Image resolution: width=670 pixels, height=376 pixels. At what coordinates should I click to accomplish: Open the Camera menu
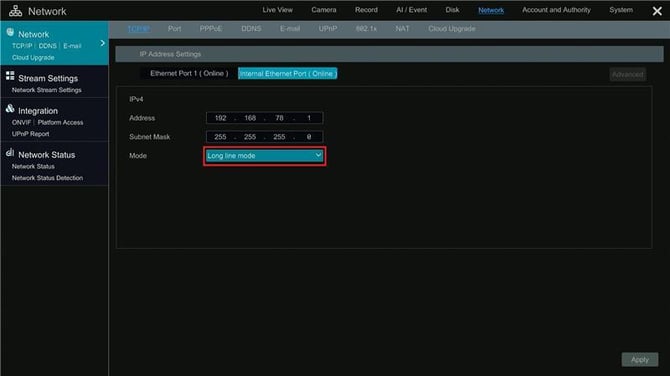tap(323, 10)
